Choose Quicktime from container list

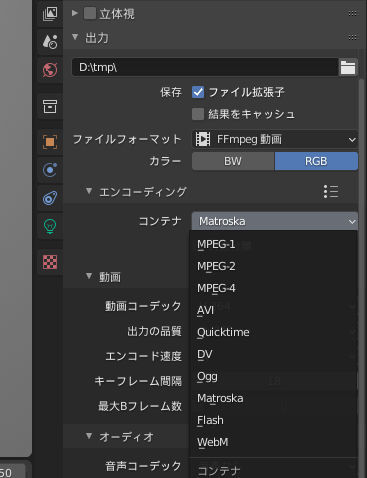(x=273, y=332)
